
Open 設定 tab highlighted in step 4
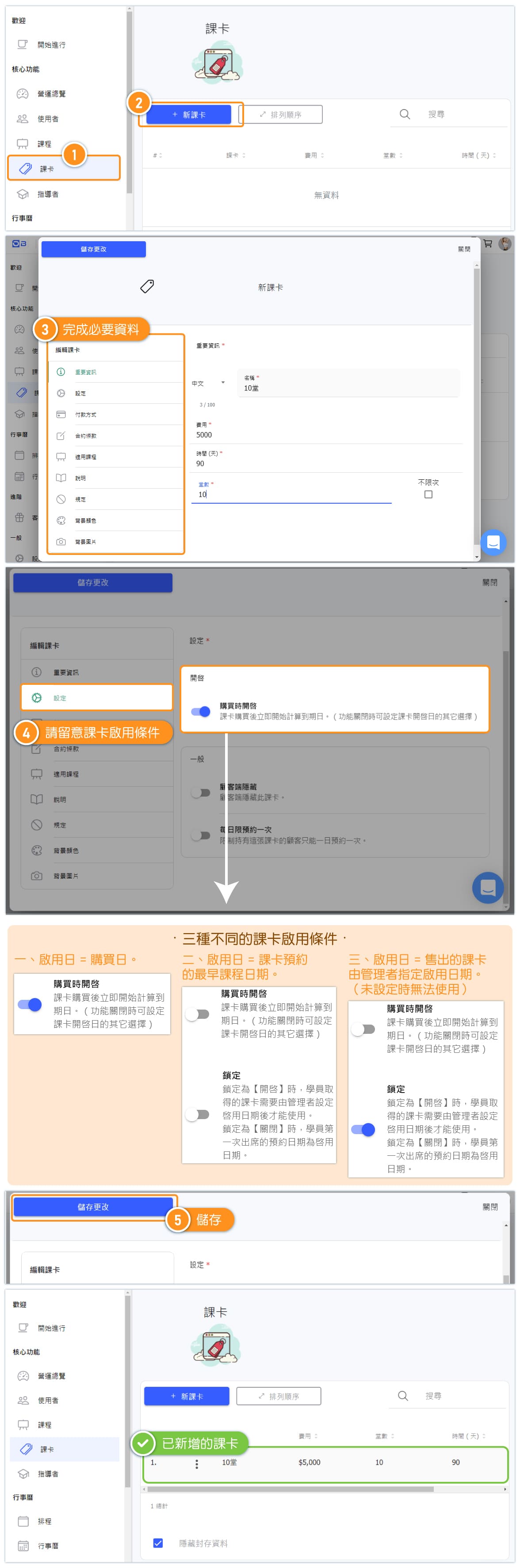(96, 698)
